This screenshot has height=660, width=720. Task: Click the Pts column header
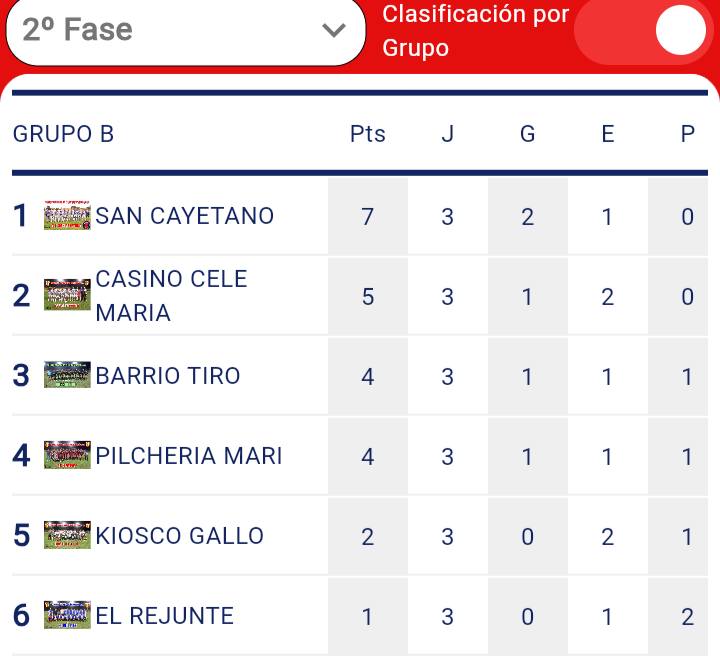368,134
